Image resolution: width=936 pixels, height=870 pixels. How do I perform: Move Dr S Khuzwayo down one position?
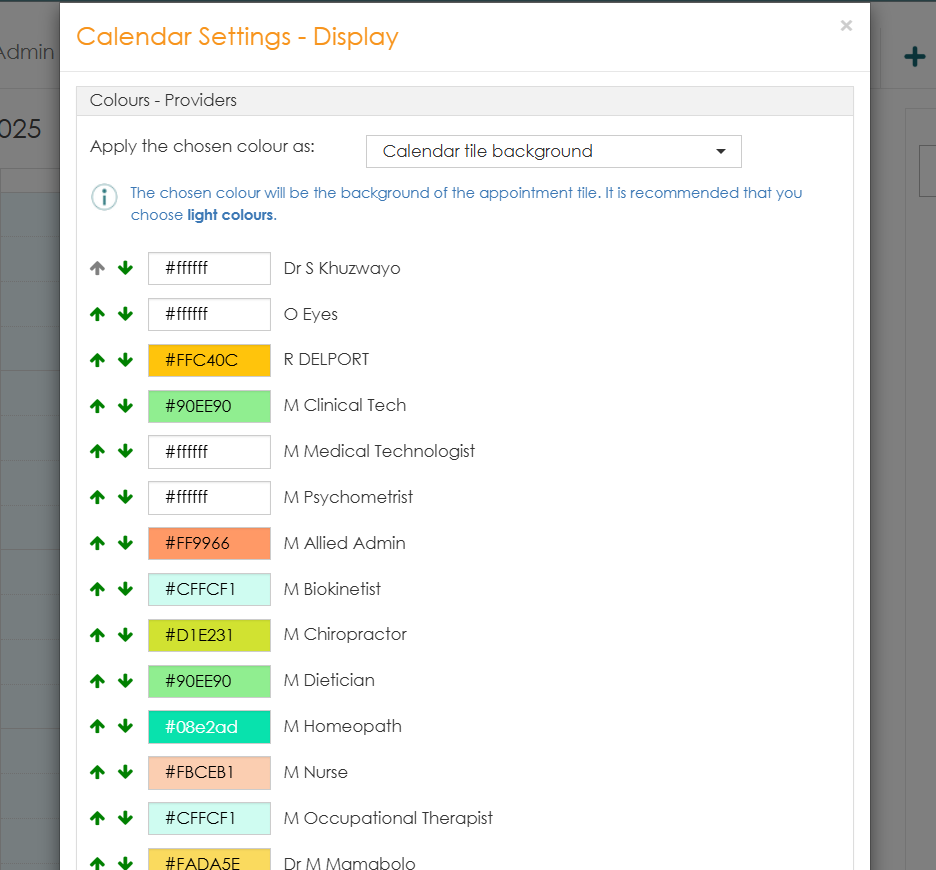click(125, 268)
